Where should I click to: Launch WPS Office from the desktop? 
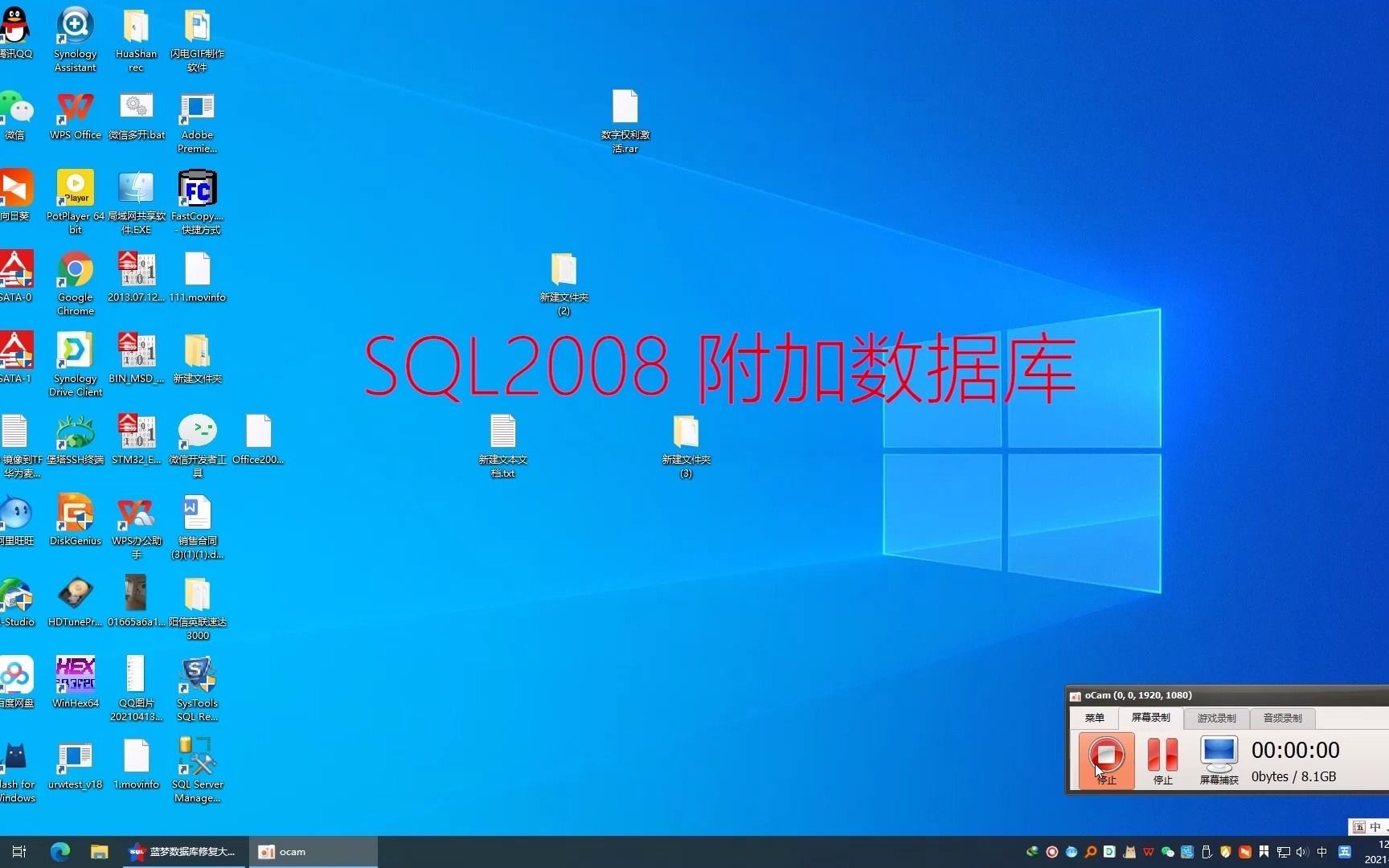(75, 114)
